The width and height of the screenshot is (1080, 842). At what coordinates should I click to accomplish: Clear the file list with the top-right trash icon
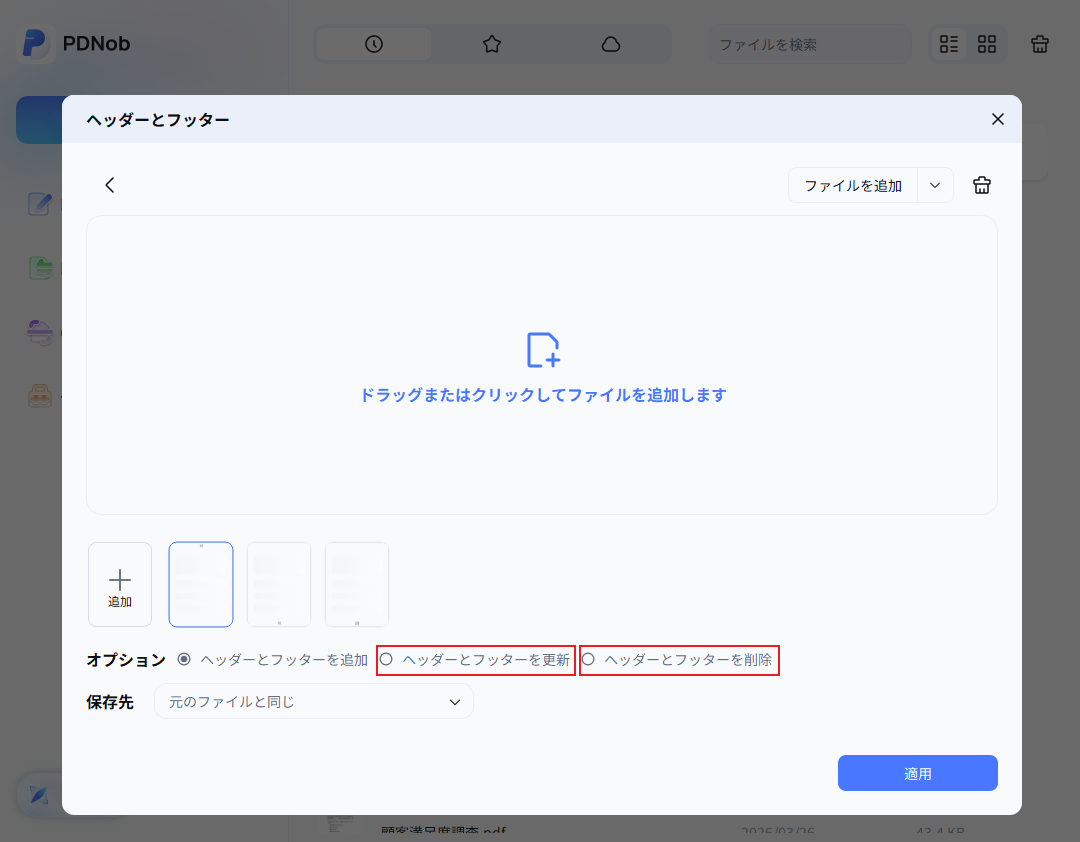click(x=1039, y=44)
